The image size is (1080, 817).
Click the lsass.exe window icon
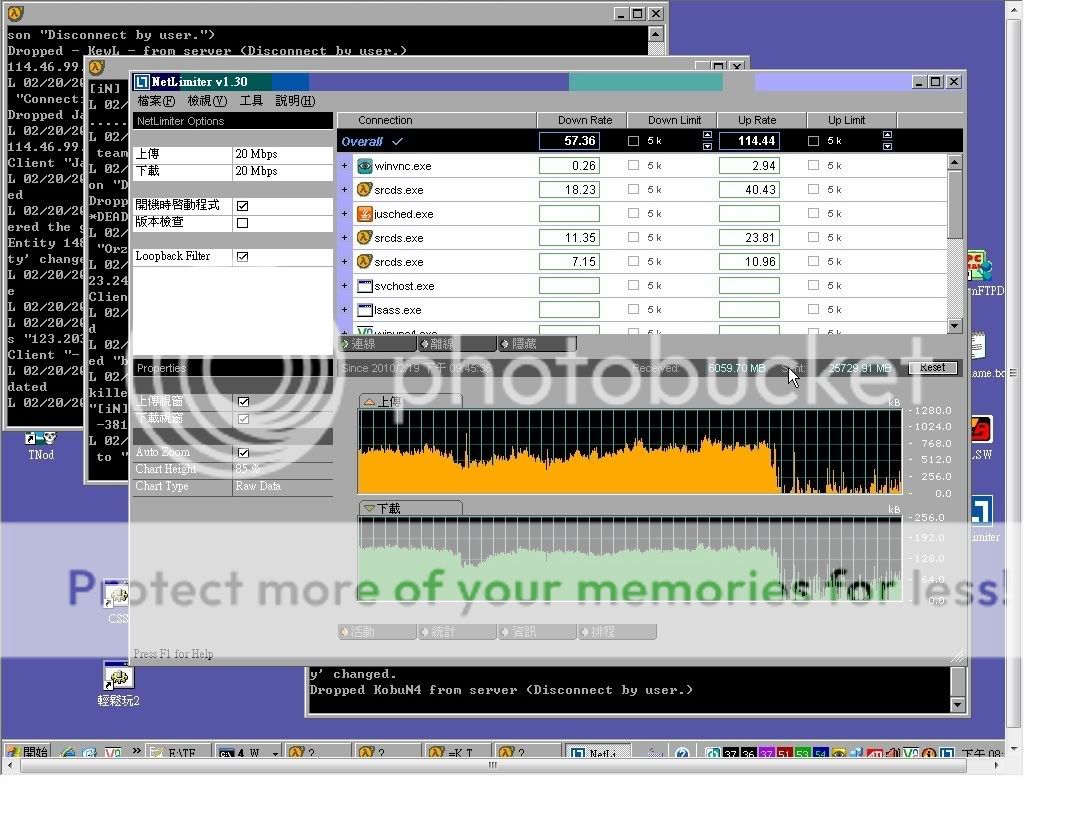point(364,310)
